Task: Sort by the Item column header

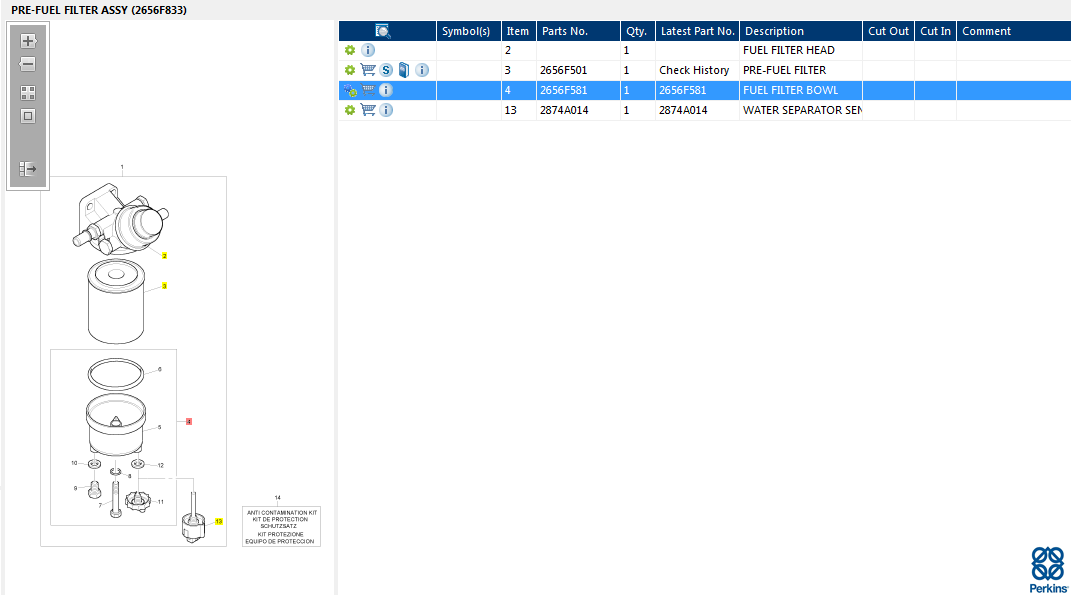Action: point(518,31)
